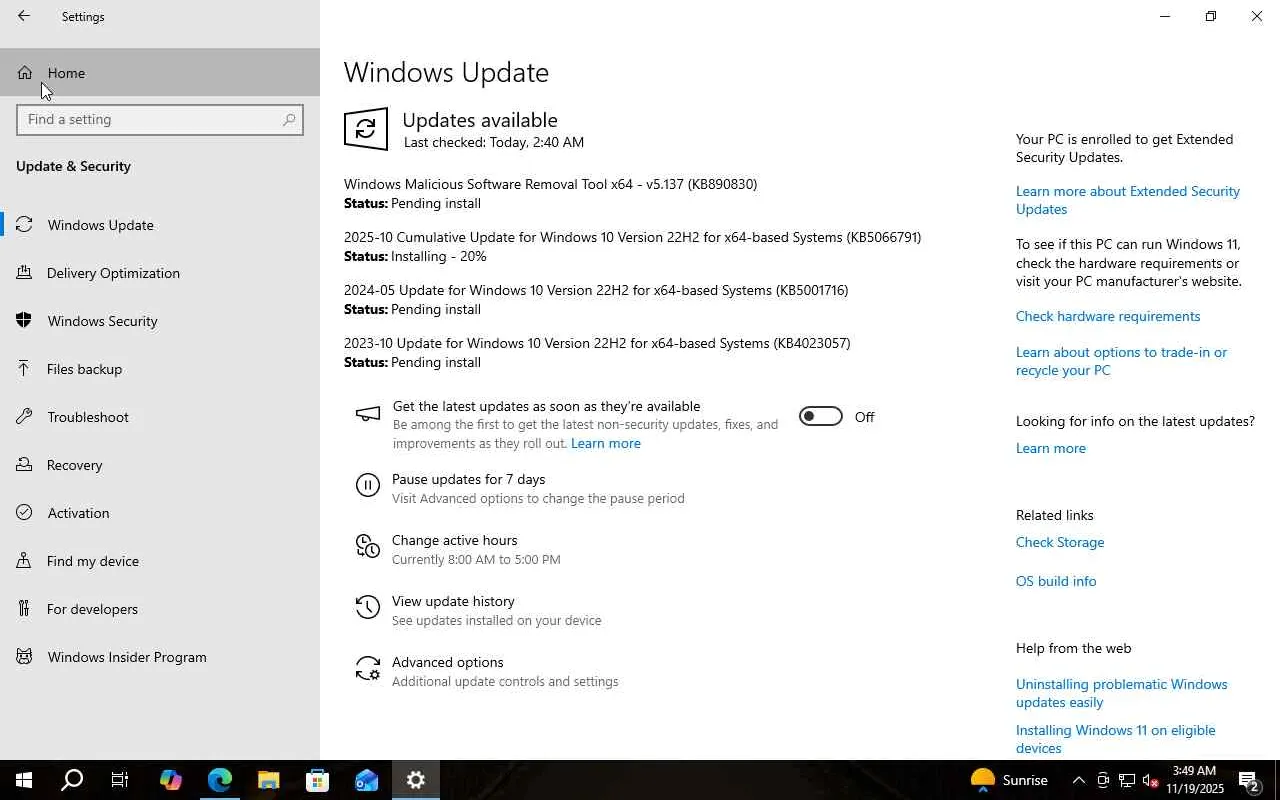1280x800 pixels.
Task: Open the Recovery section
Action: coord(160,465)
